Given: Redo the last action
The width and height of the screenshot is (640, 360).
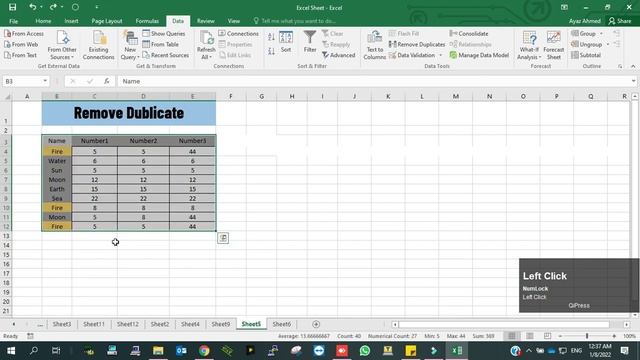Looking at the screenshot, I should [x=53, y=7].
